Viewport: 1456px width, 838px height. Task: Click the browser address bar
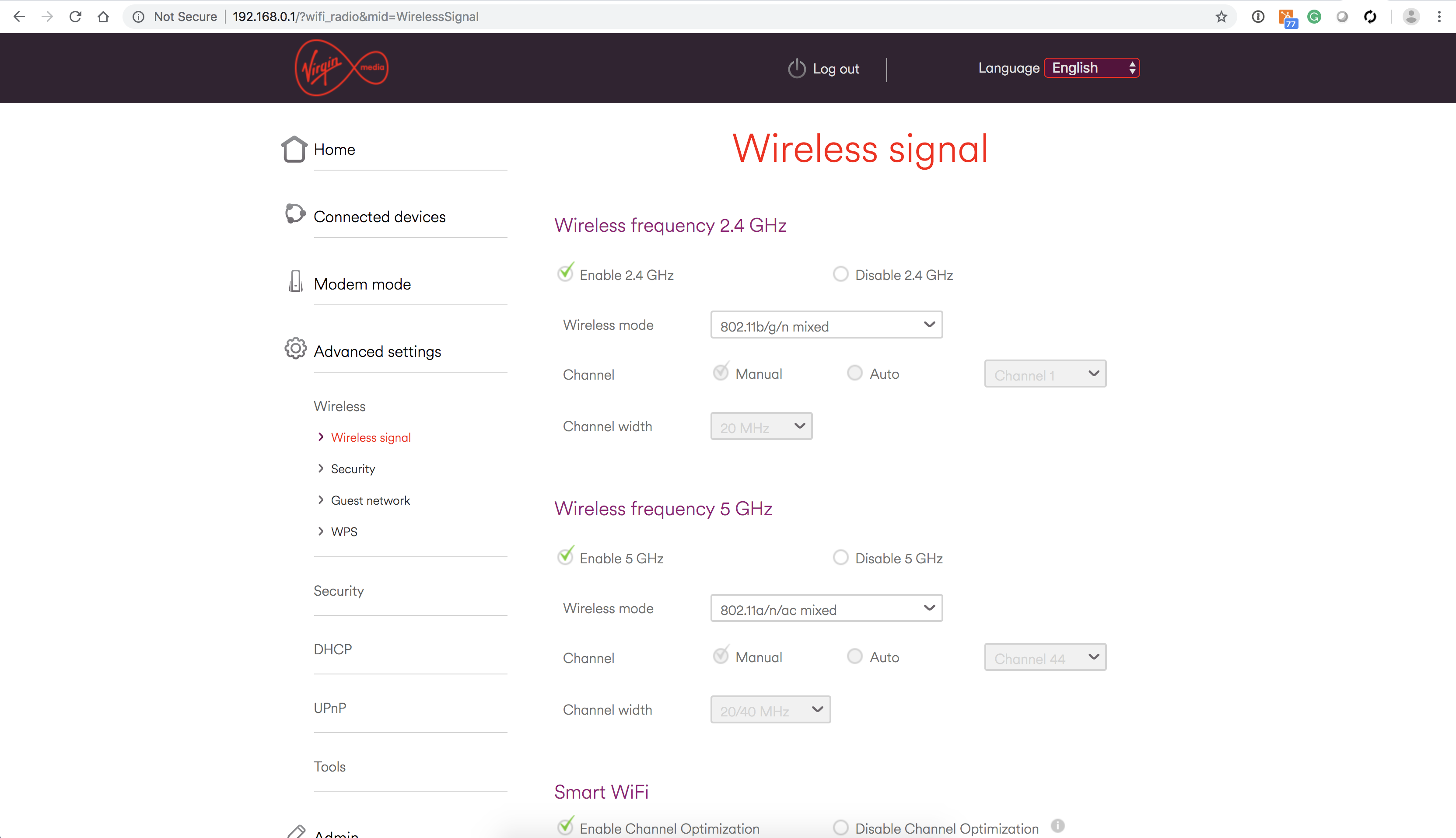point(691,17)
